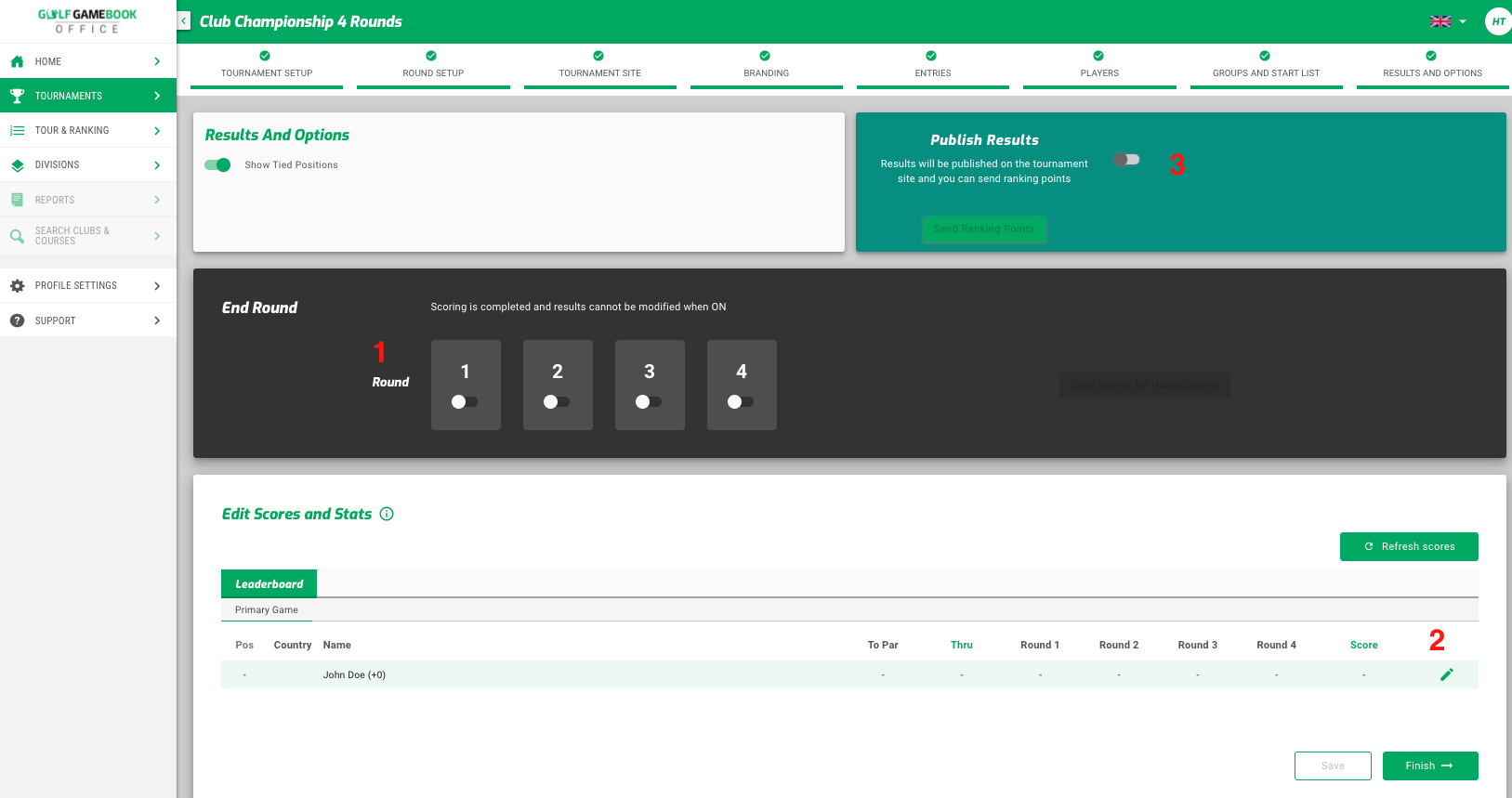
Task: Click the Support question mark icon
Action: click(17, 321)
